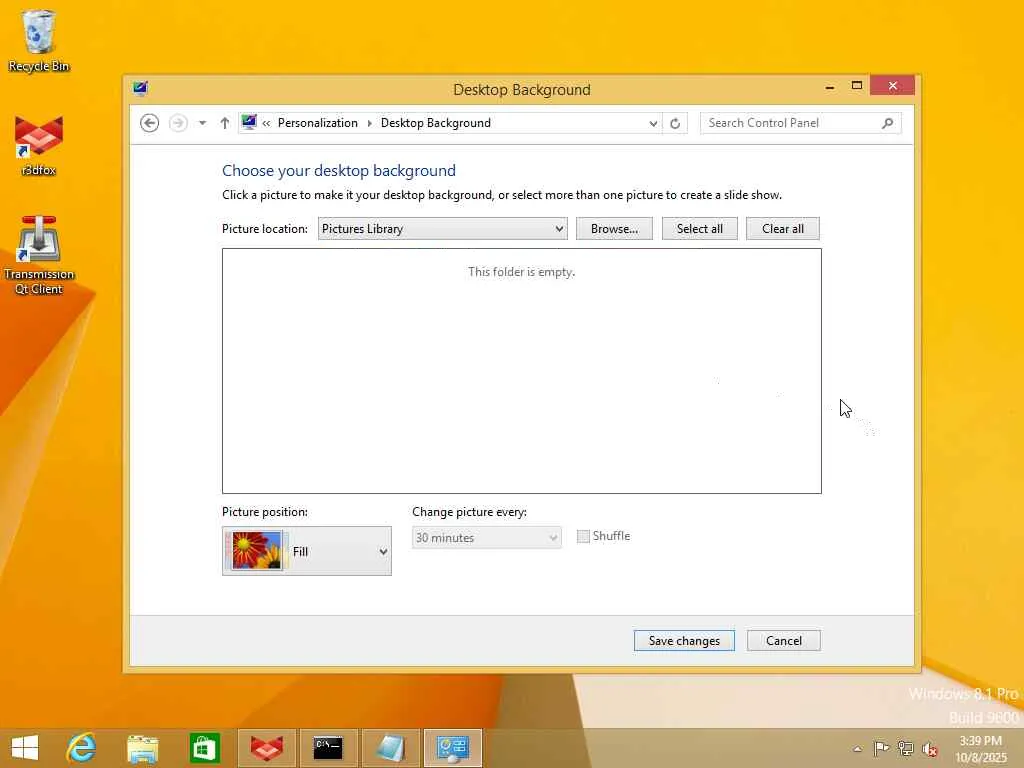The image size is (1024, 768).
Task: Focus the Search Control Panel field
Action: click(x=800, y=123)
